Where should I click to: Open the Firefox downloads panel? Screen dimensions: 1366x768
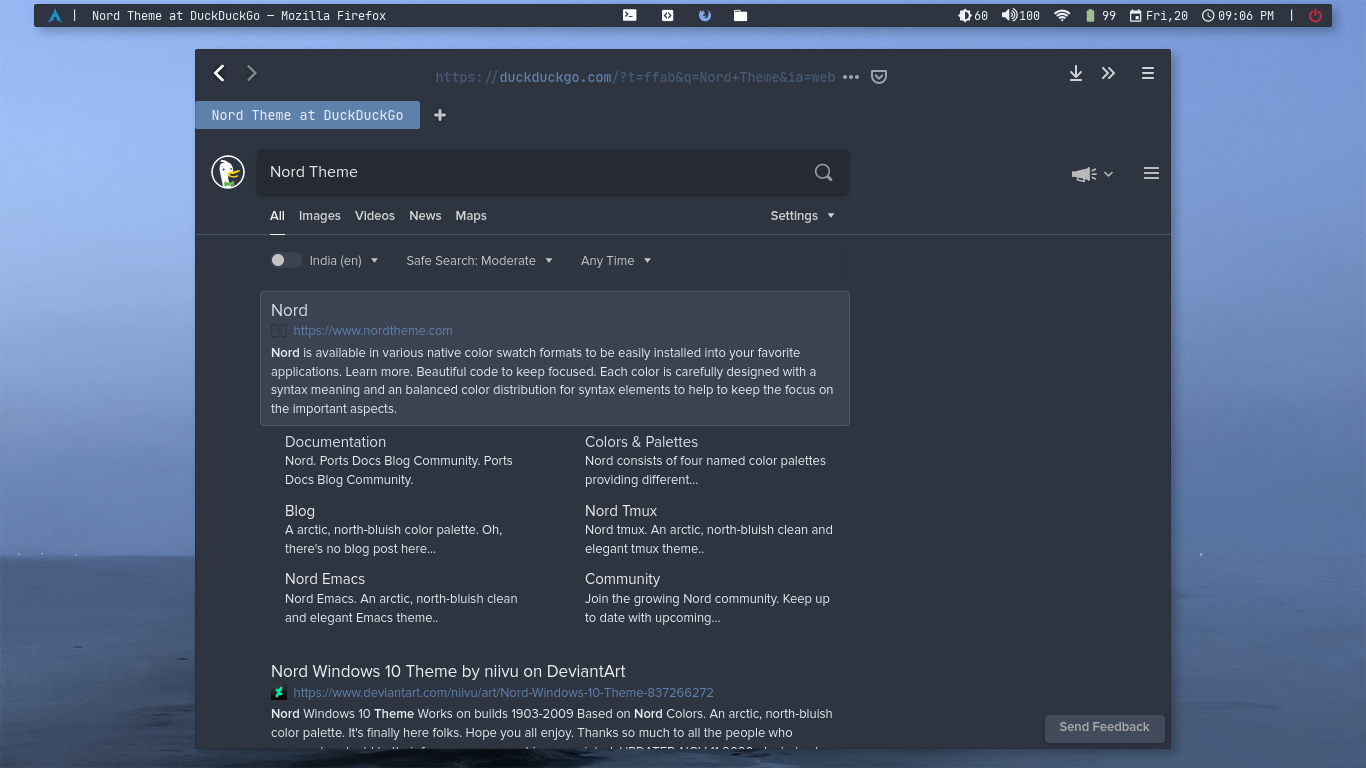(x=1076, y=73)
